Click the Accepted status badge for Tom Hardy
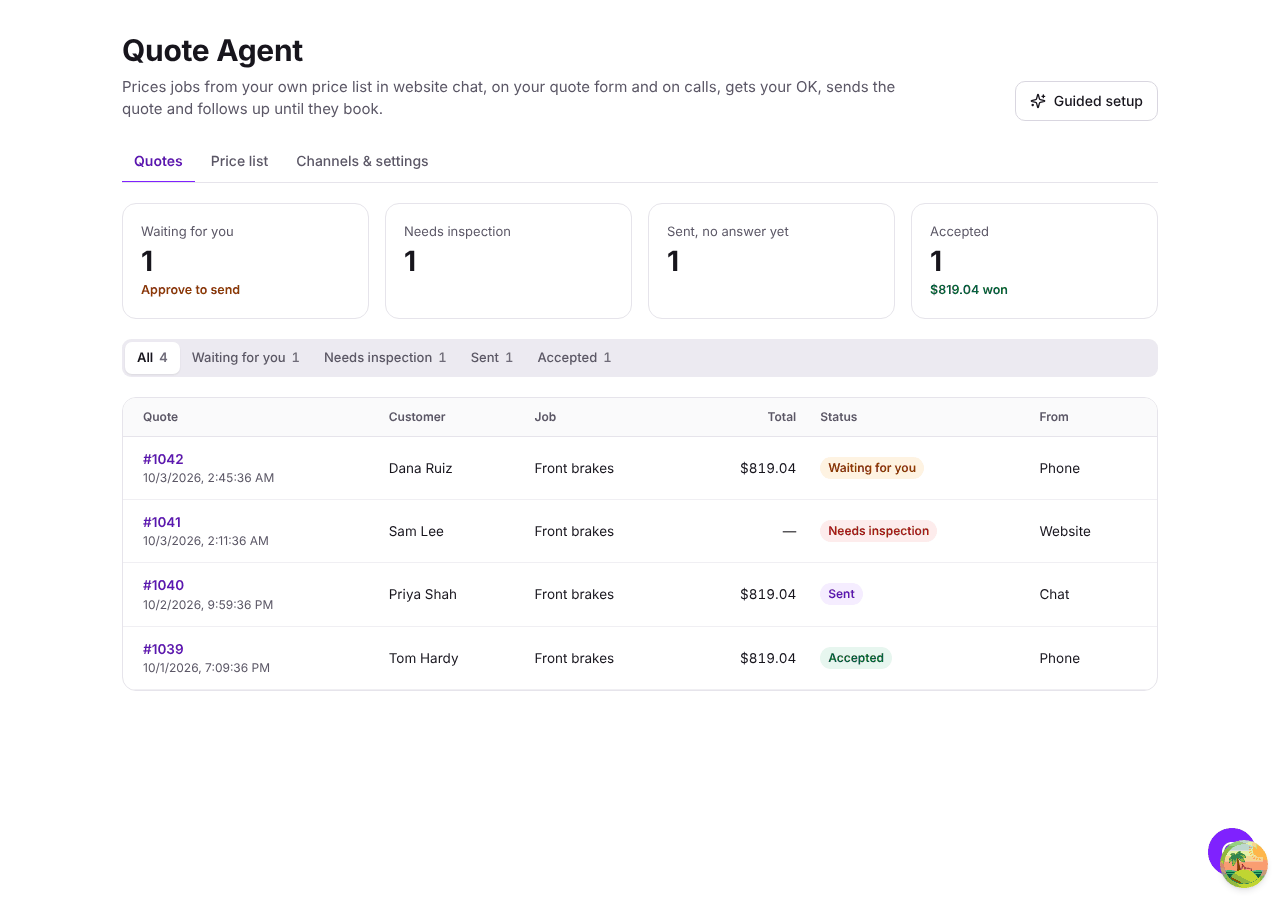Viewport: 1280px width, 900px height. [x=856, y=658]
